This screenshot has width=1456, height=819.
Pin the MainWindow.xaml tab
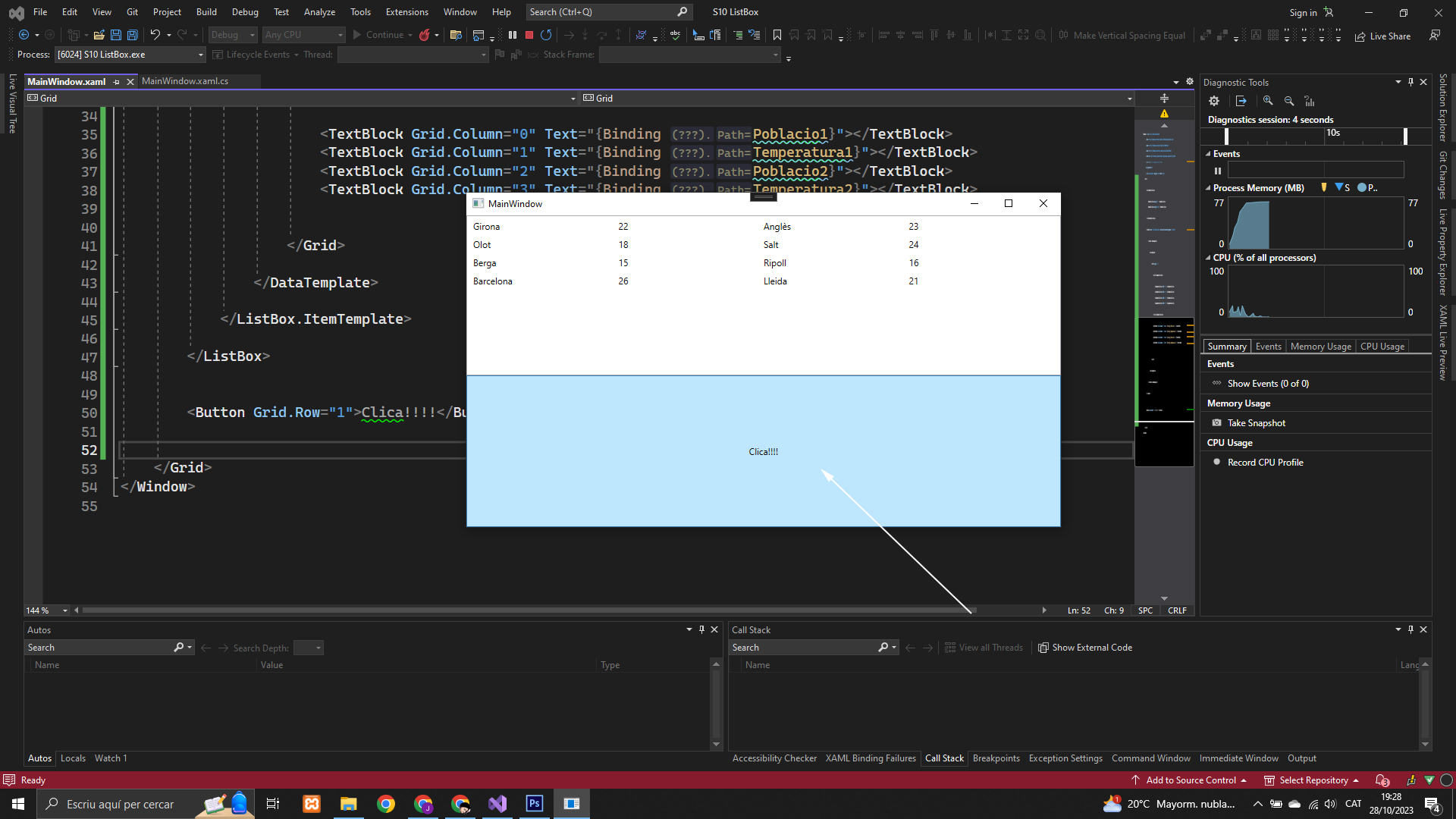(x=116, y=82)
